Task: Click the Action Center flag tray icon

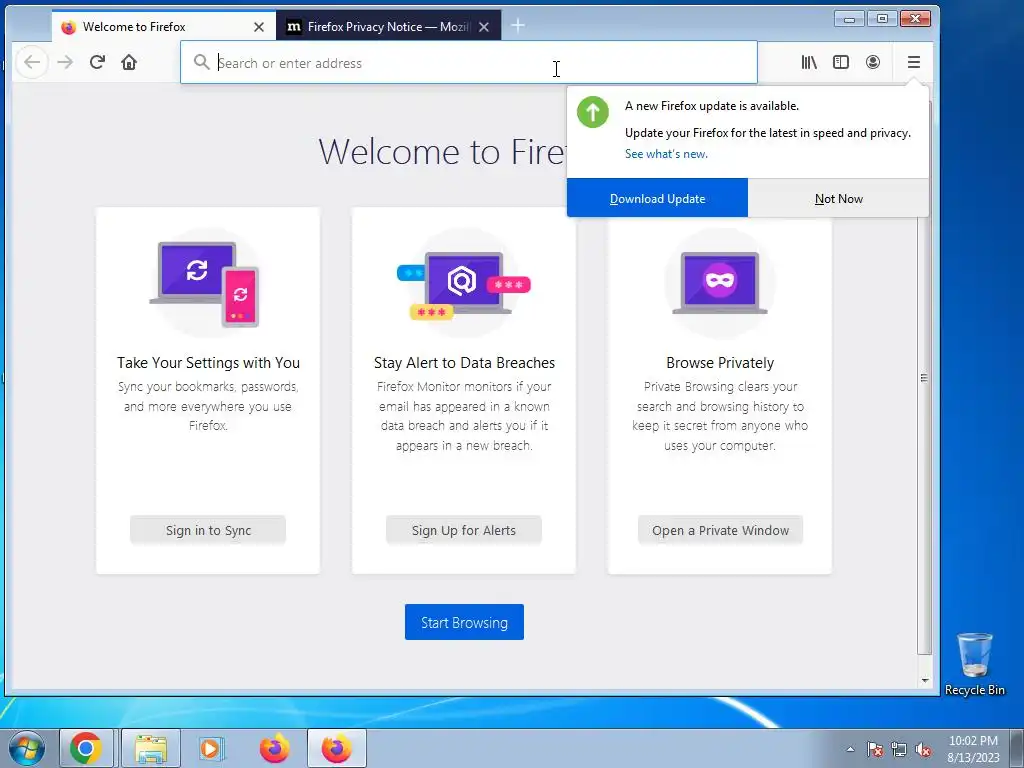Action: 875,749
